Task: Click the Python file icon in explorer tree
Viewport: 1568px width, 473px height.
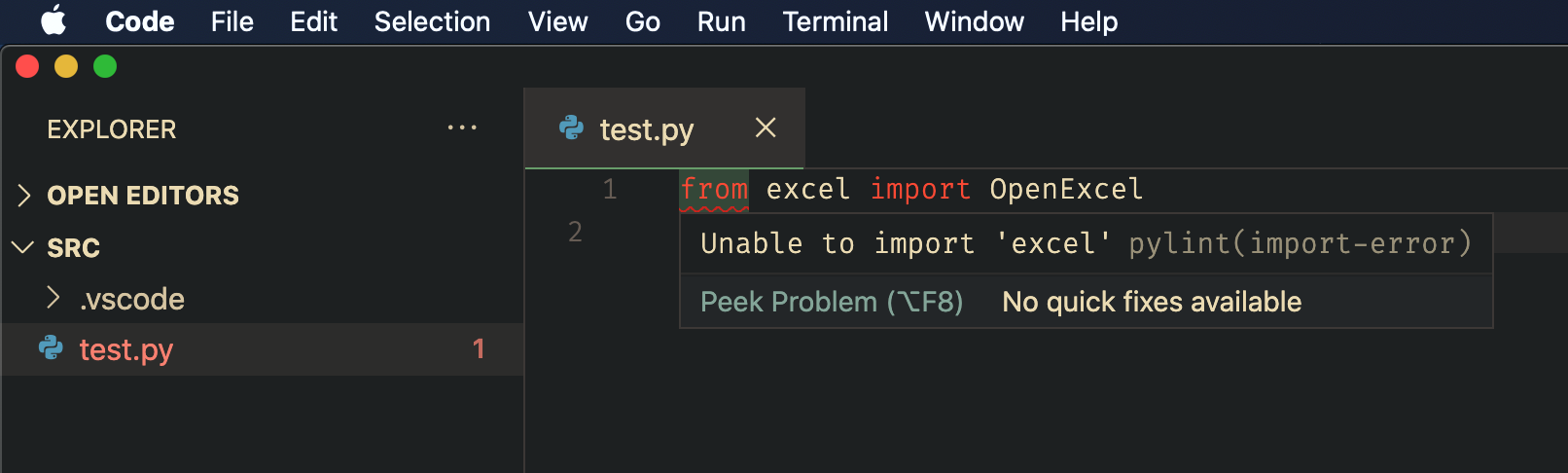Action: [51, 348]
